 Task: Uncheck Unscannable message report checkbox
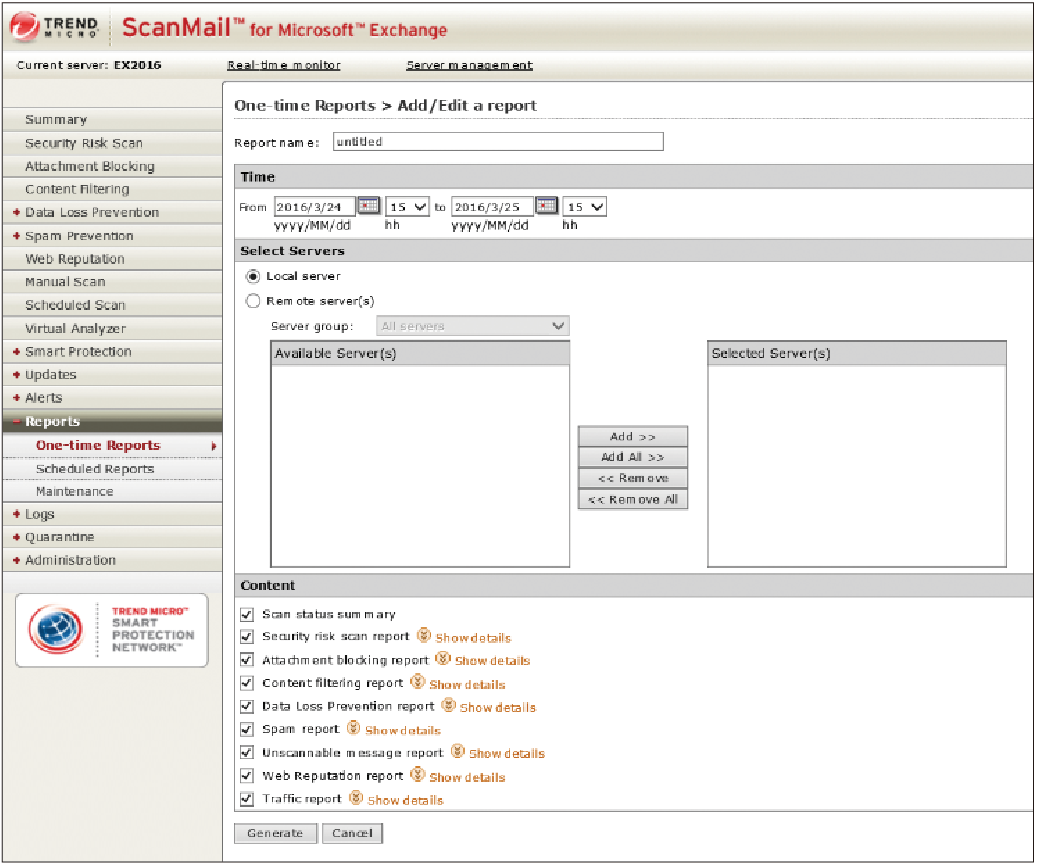point(247,753)
